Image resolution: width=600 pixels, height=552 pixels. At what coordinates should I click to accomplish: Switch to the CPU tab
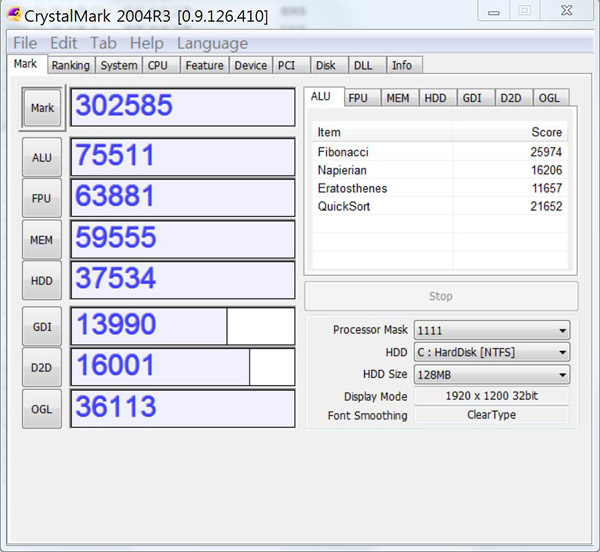coord(161,65)
